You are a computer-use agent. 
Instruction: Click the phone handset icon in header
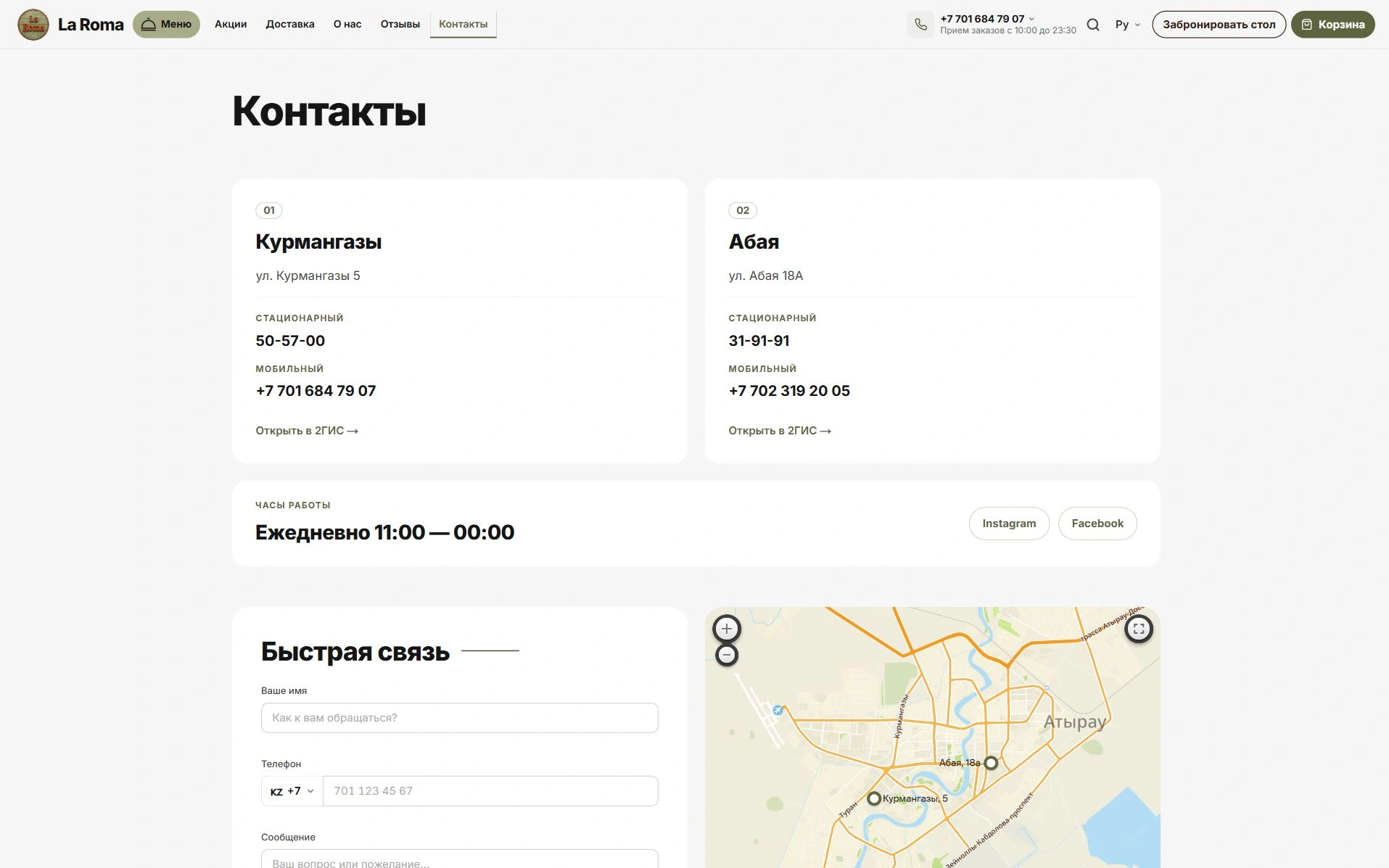pyautogui.click(x=920, y=25)
